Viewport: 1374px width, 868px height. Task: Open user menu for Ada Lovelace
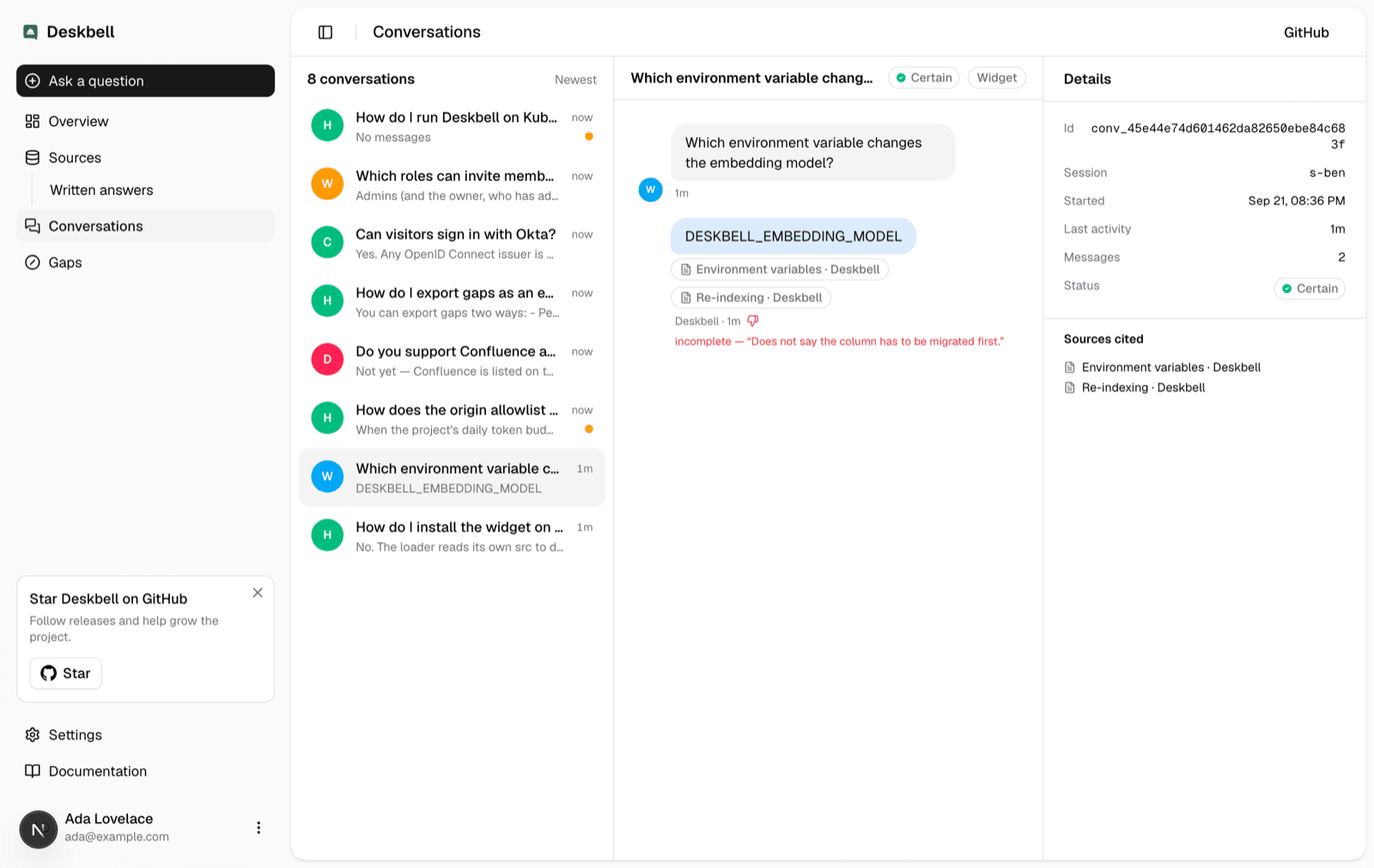coord(258,828)
